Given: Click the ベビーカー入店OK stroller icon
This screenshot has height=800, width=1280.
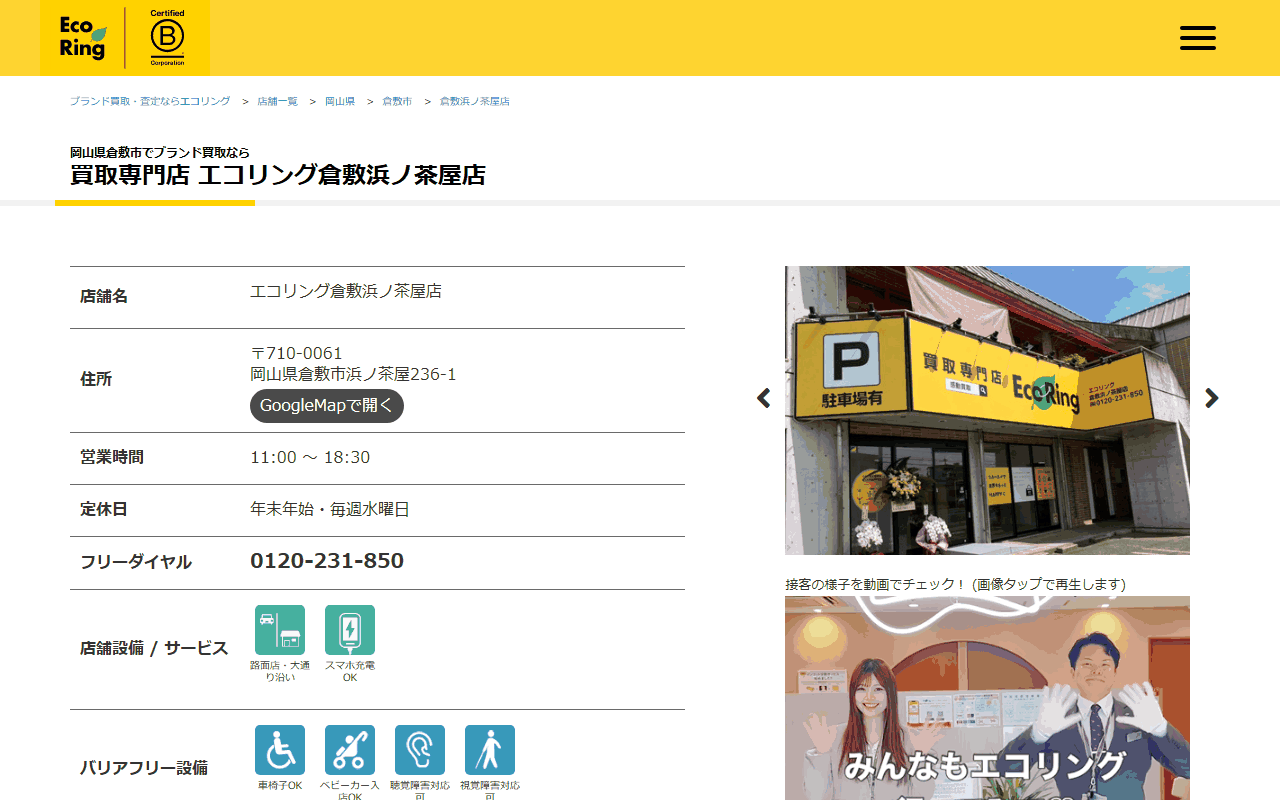Looking at the screenshot, I should [350, 750].
